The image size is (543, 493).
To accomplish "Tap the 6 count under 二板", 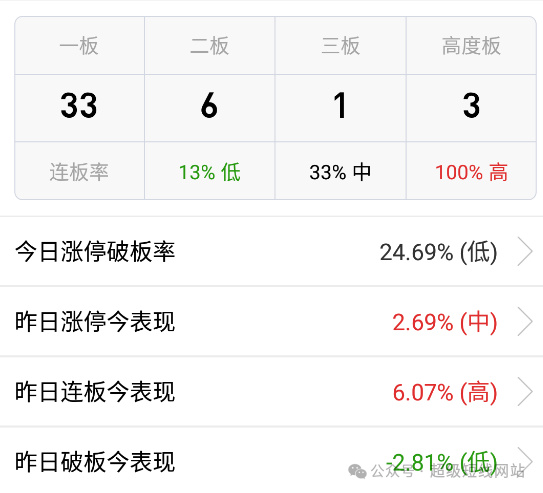I will pyautogui.click(x=209, y=106).
